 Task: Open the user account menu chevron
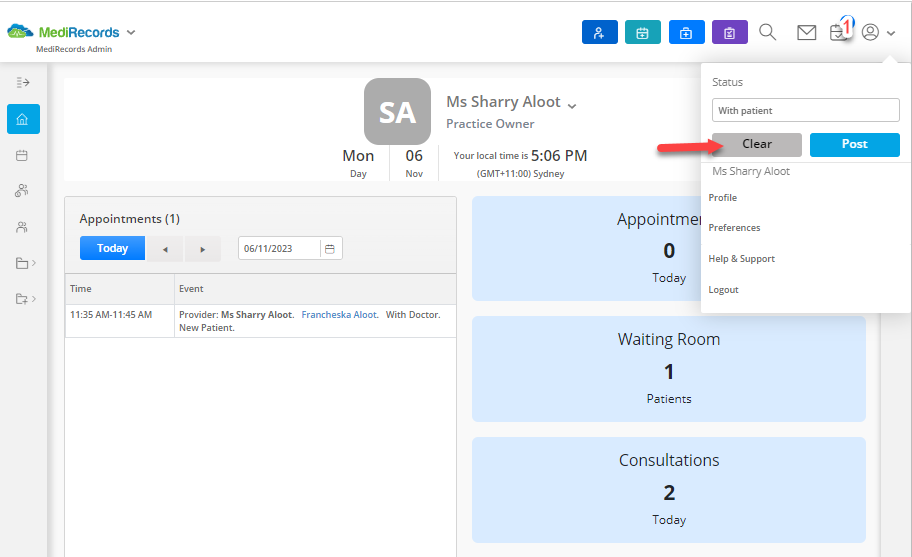pyautogui.click(x=891, y=34)
